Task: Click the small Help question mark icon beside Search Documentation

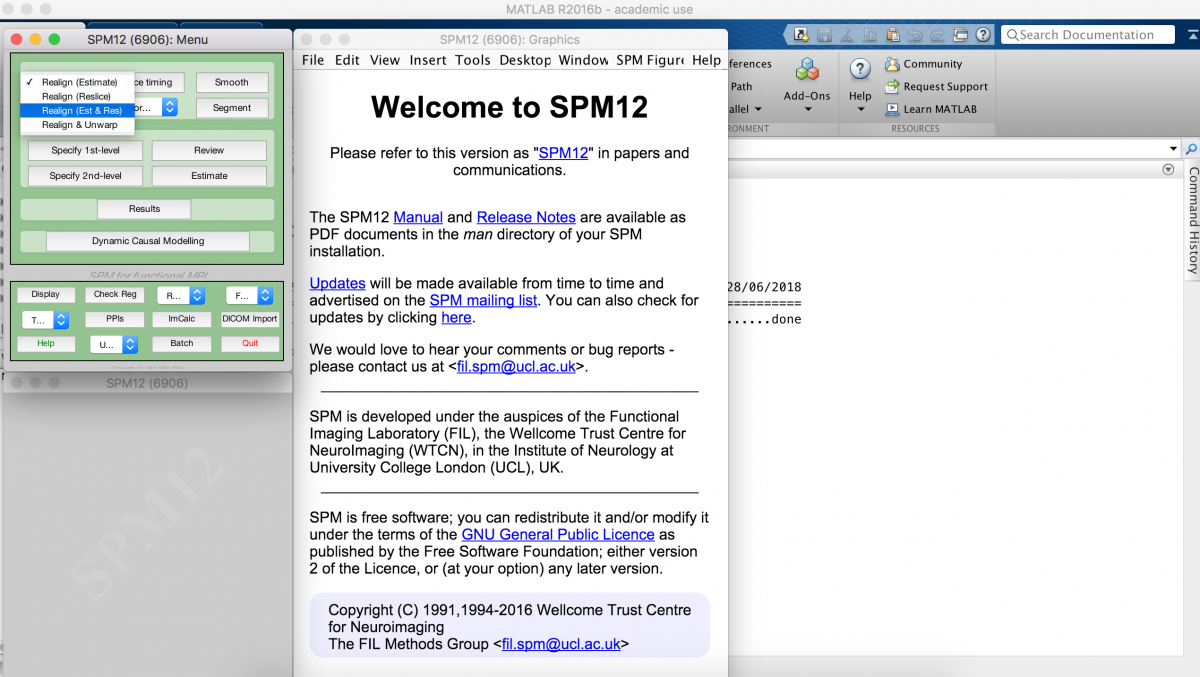Action: tap(983, 35)
